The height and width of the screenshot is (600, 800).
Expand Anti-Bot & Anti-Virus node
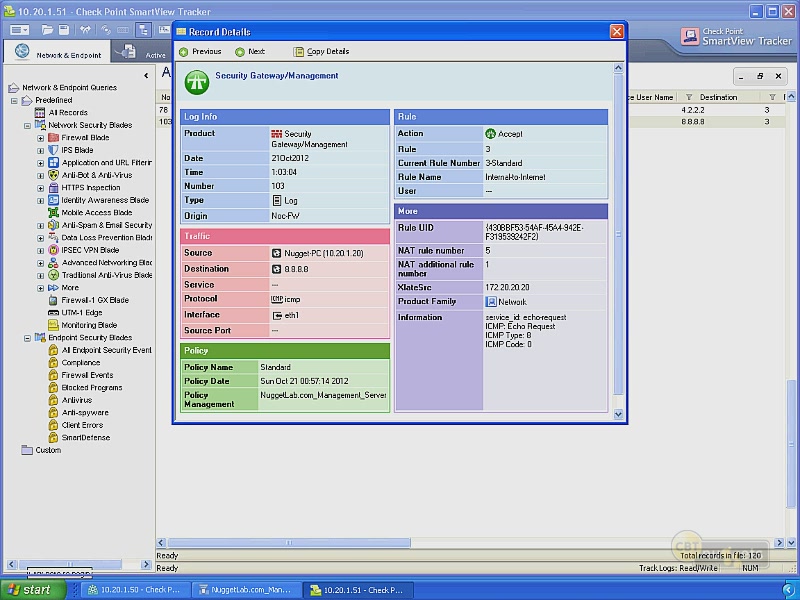40,176
